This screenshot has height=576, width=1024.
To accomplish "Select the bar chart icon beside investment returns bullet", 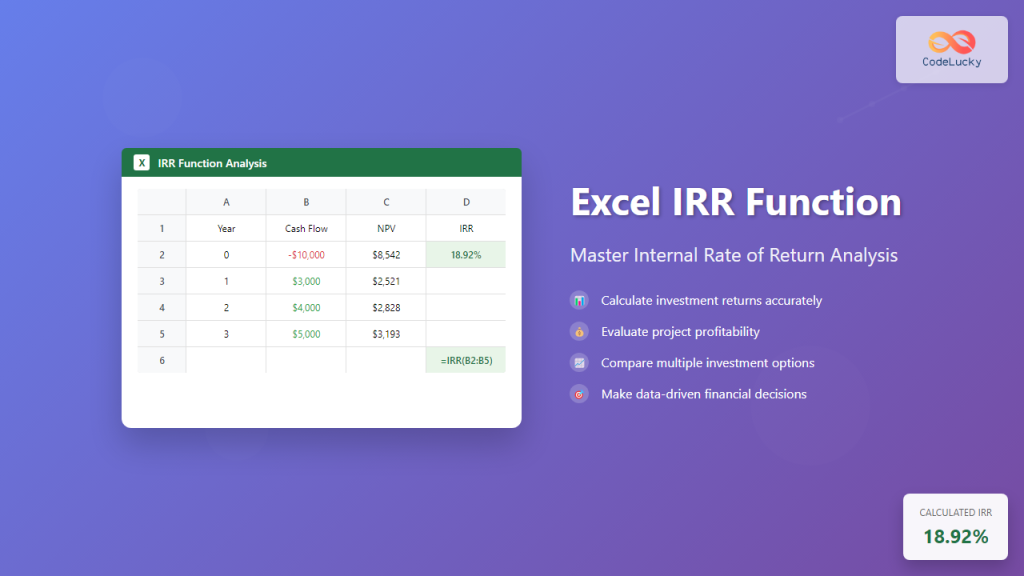I will (x=579, y=300).
